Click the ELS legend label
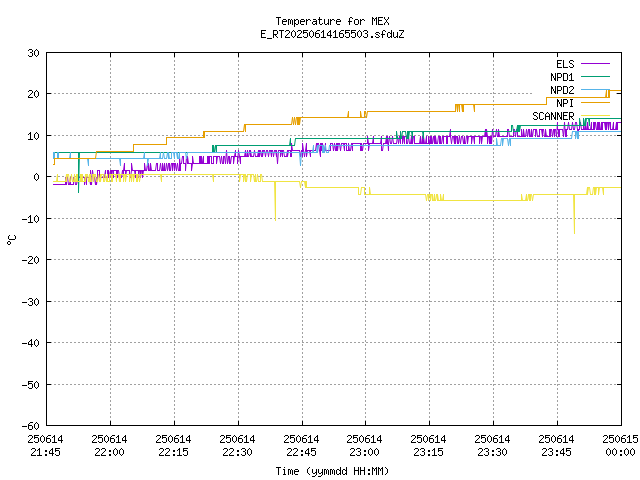 [x=565, y=64]
